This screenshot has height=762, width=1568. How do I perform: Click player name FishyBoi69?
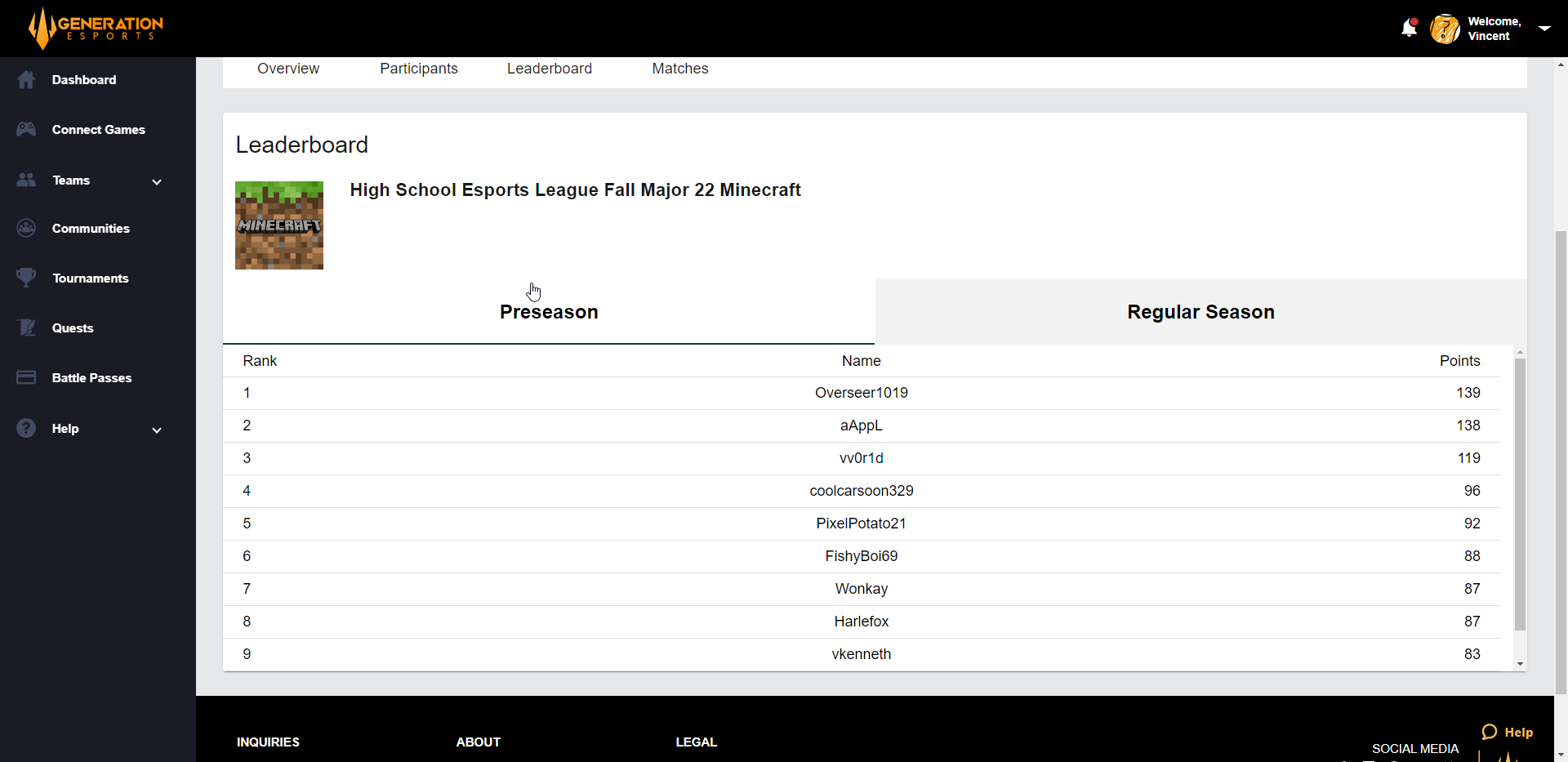click(x=862, y=556)
